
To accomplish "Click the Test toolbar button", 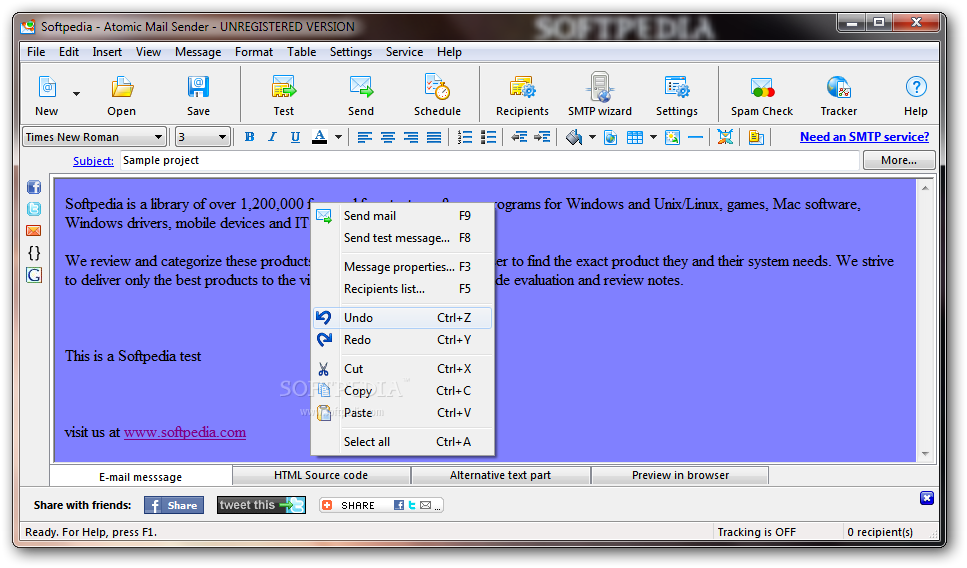I will [284, 94].
